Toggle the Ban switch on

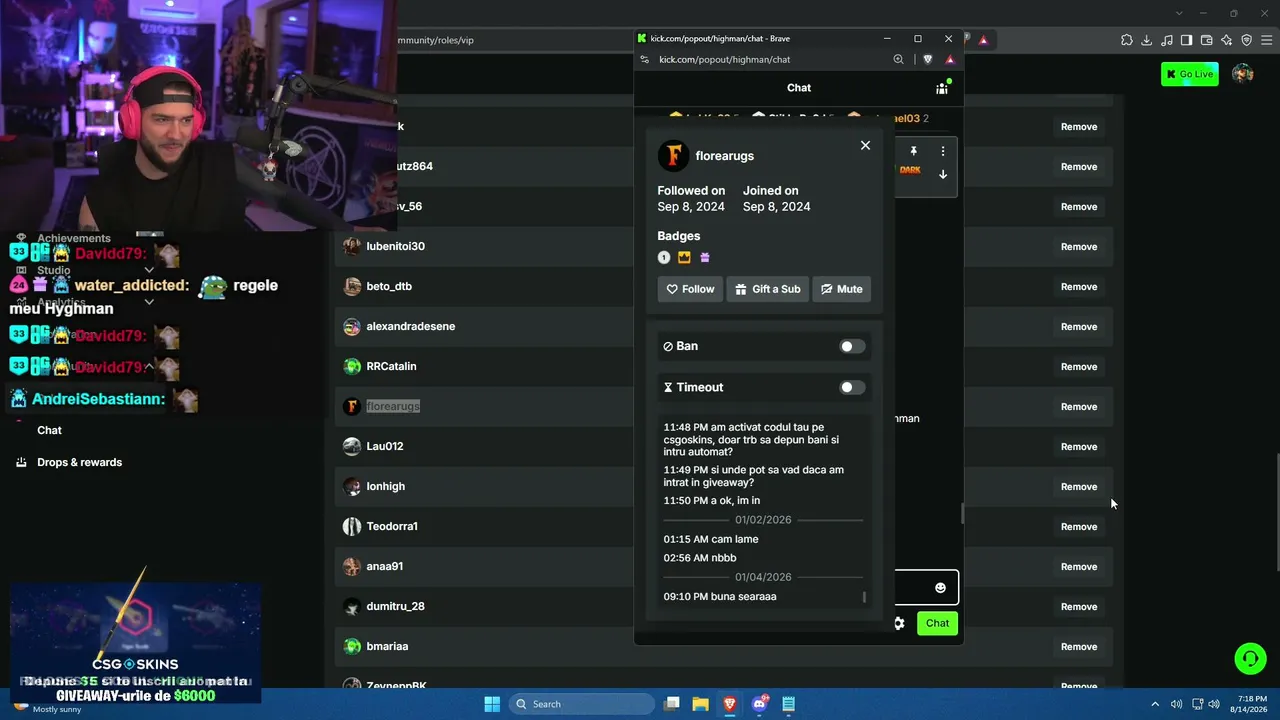tap(851, 346)
